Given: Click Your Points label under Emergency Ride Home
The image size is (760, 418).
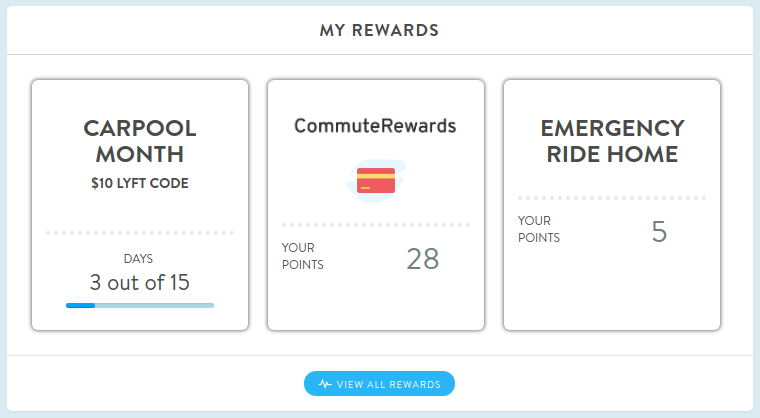Looking at the screenshot, I should click(538, 229).
